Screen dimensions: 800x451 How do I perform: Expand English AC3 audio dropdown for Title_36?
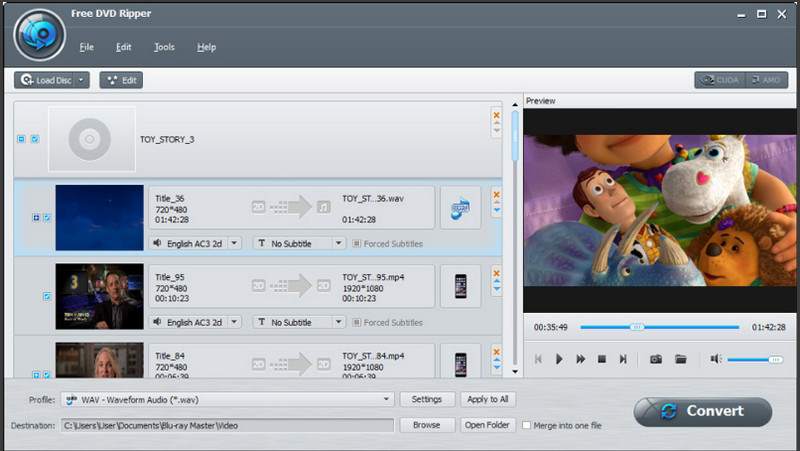[x=234, y=243]
